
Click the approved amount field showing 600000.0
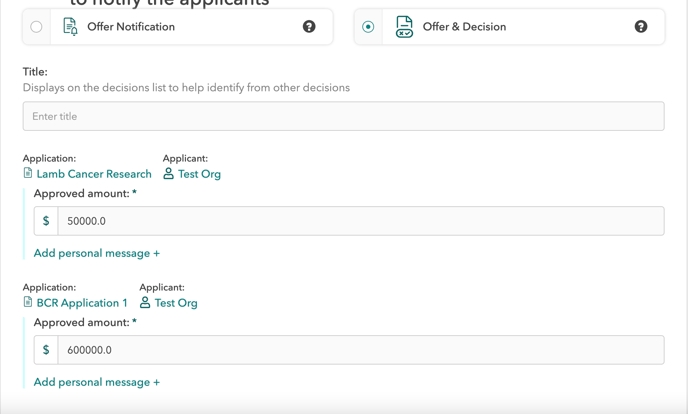coord(360,350)
